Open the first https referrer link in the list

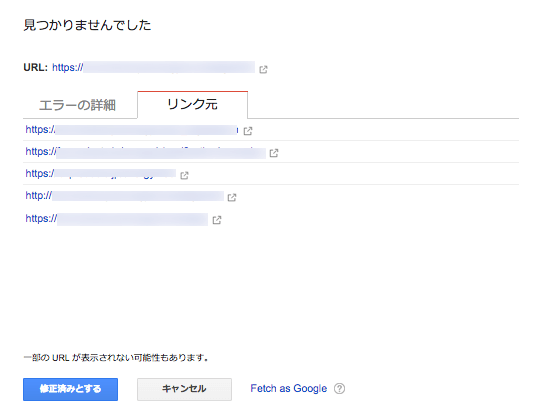pos(132,130)
